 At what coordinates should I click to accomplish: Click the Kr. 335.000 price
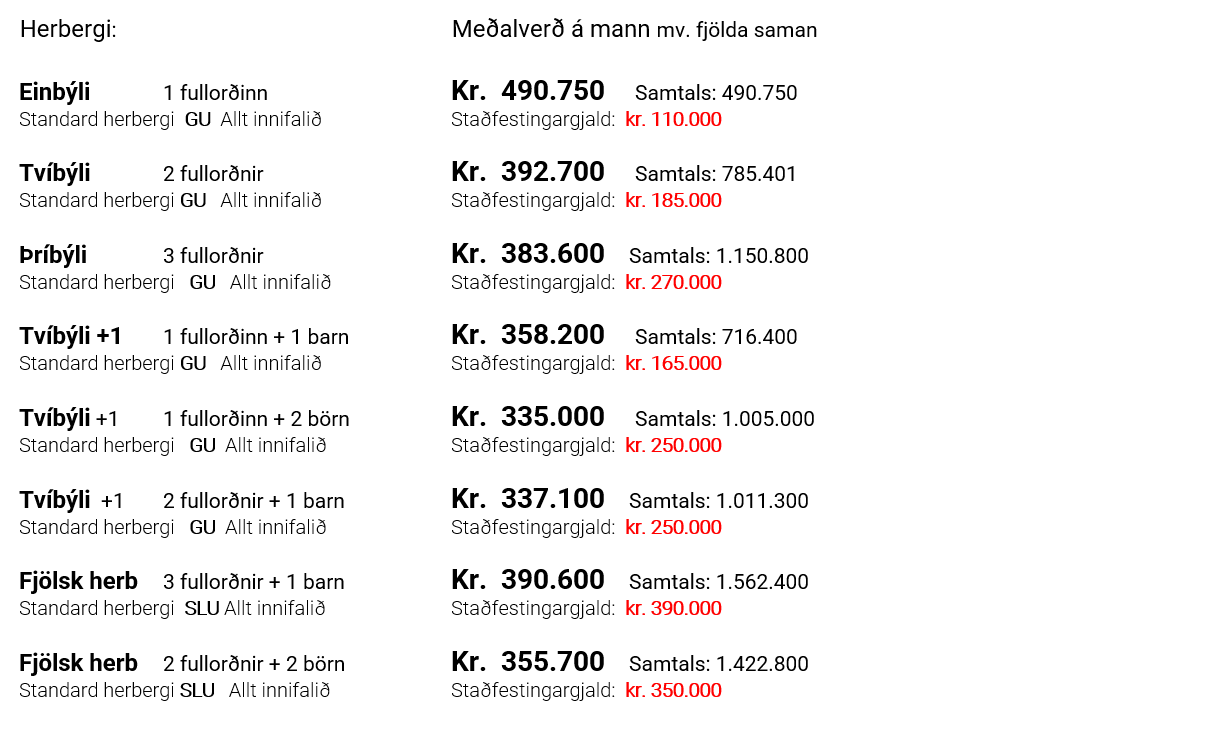tap(528, 416)
